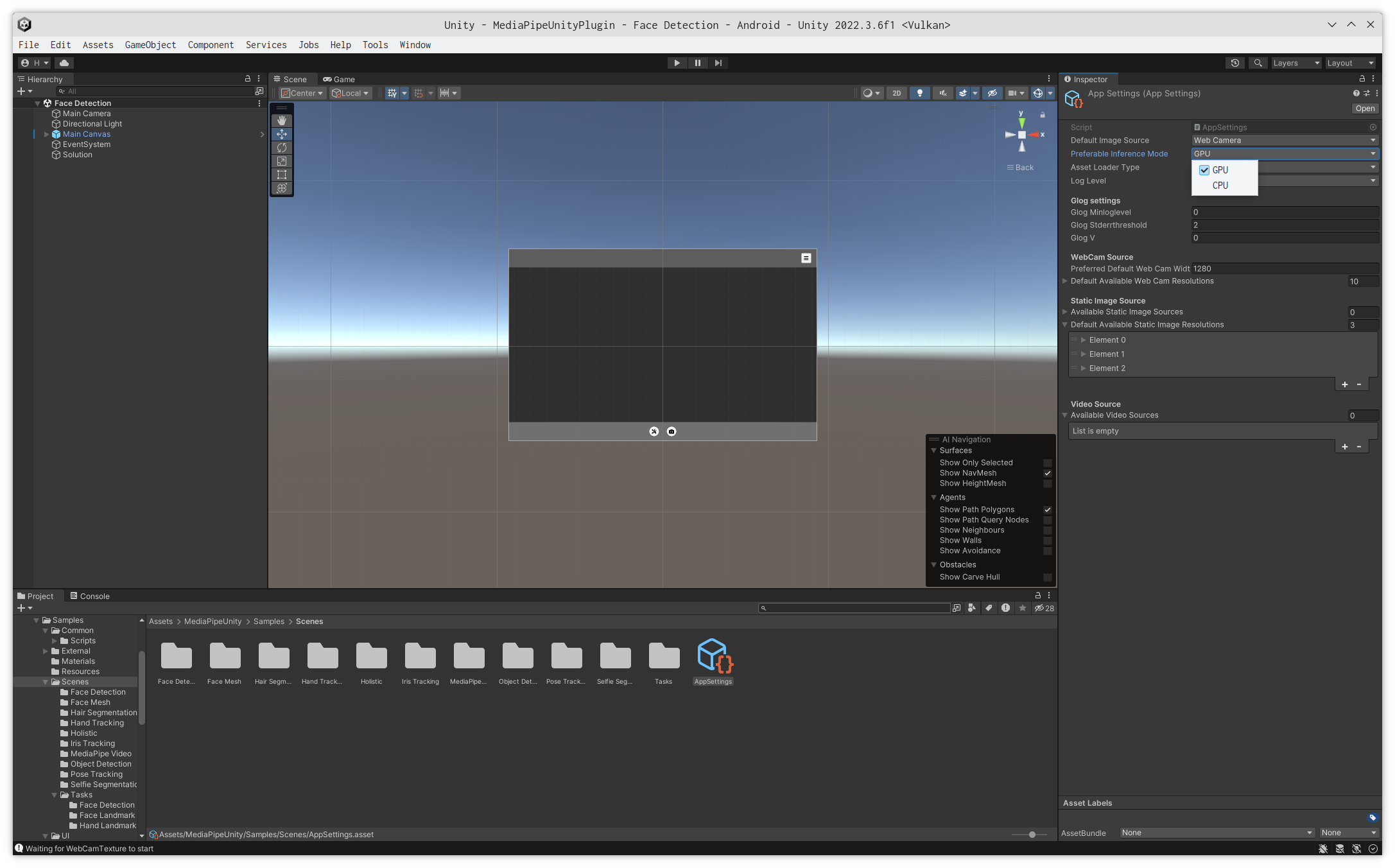
Task: Open the cloud services icon
Action: pos(64,63)
